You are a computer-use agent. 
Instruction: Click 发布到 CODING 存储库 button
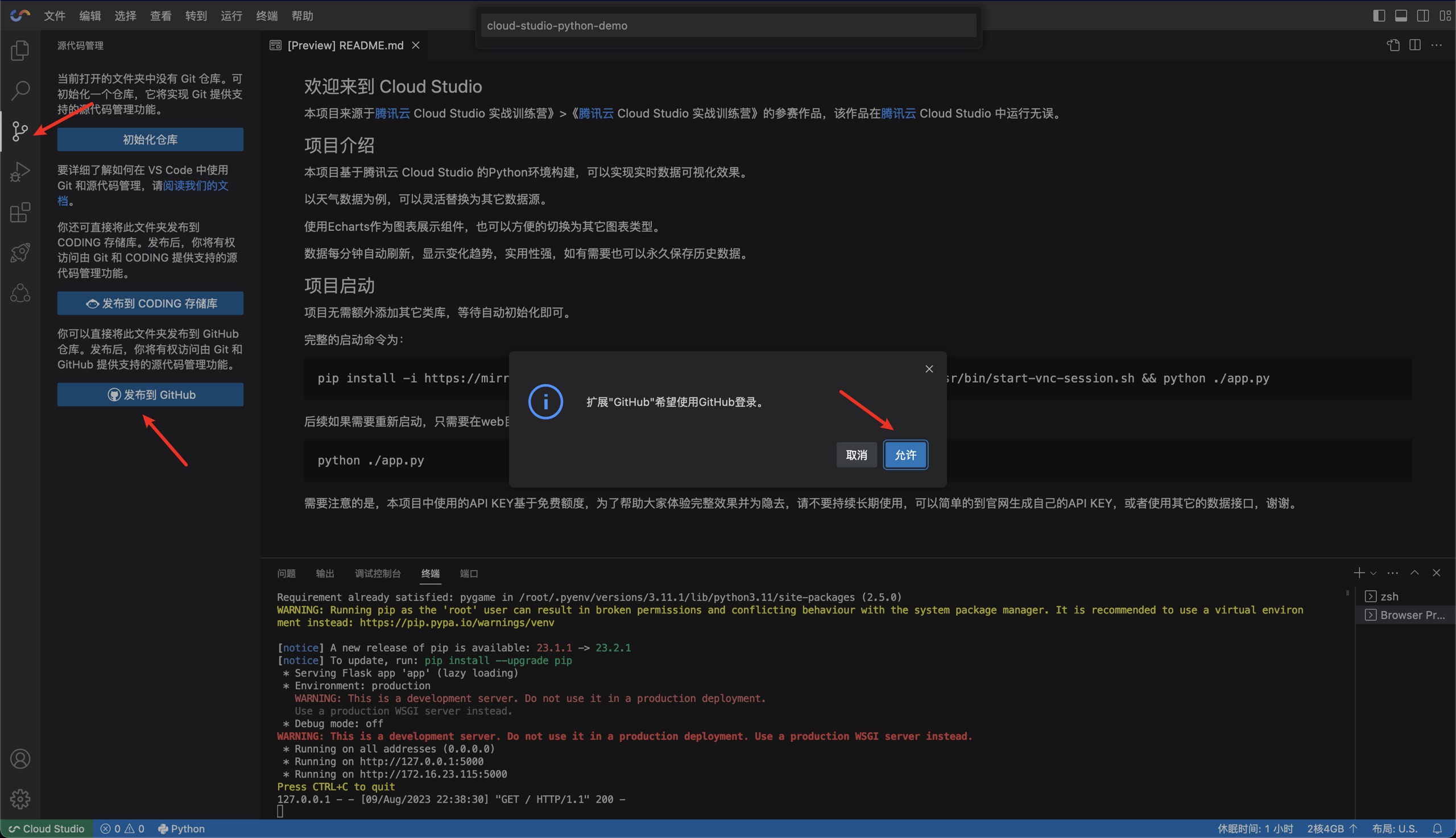pyautogui.click(x=150, y=304)
